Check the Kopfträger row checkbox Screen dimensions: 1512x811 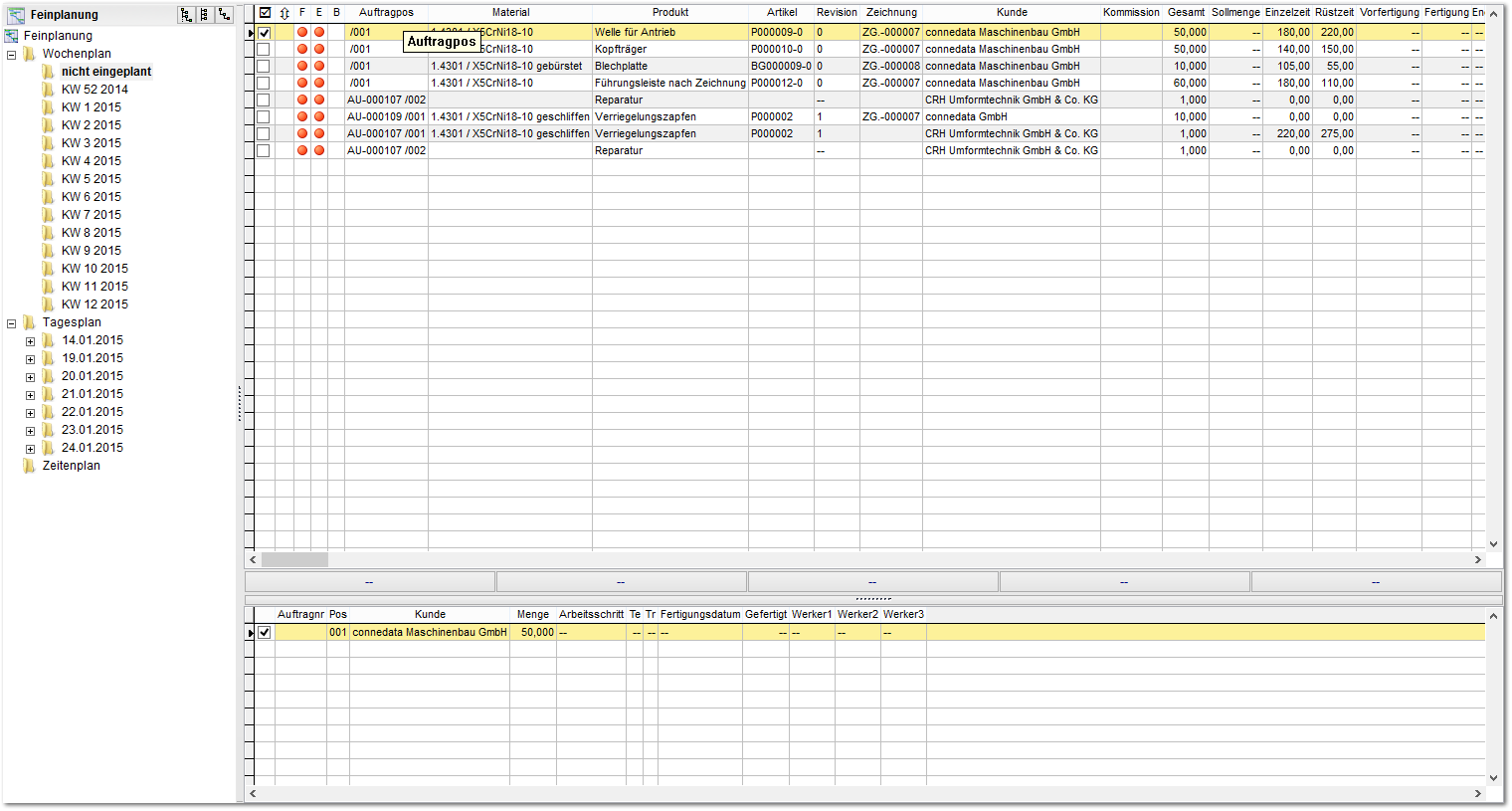[263, 49]
